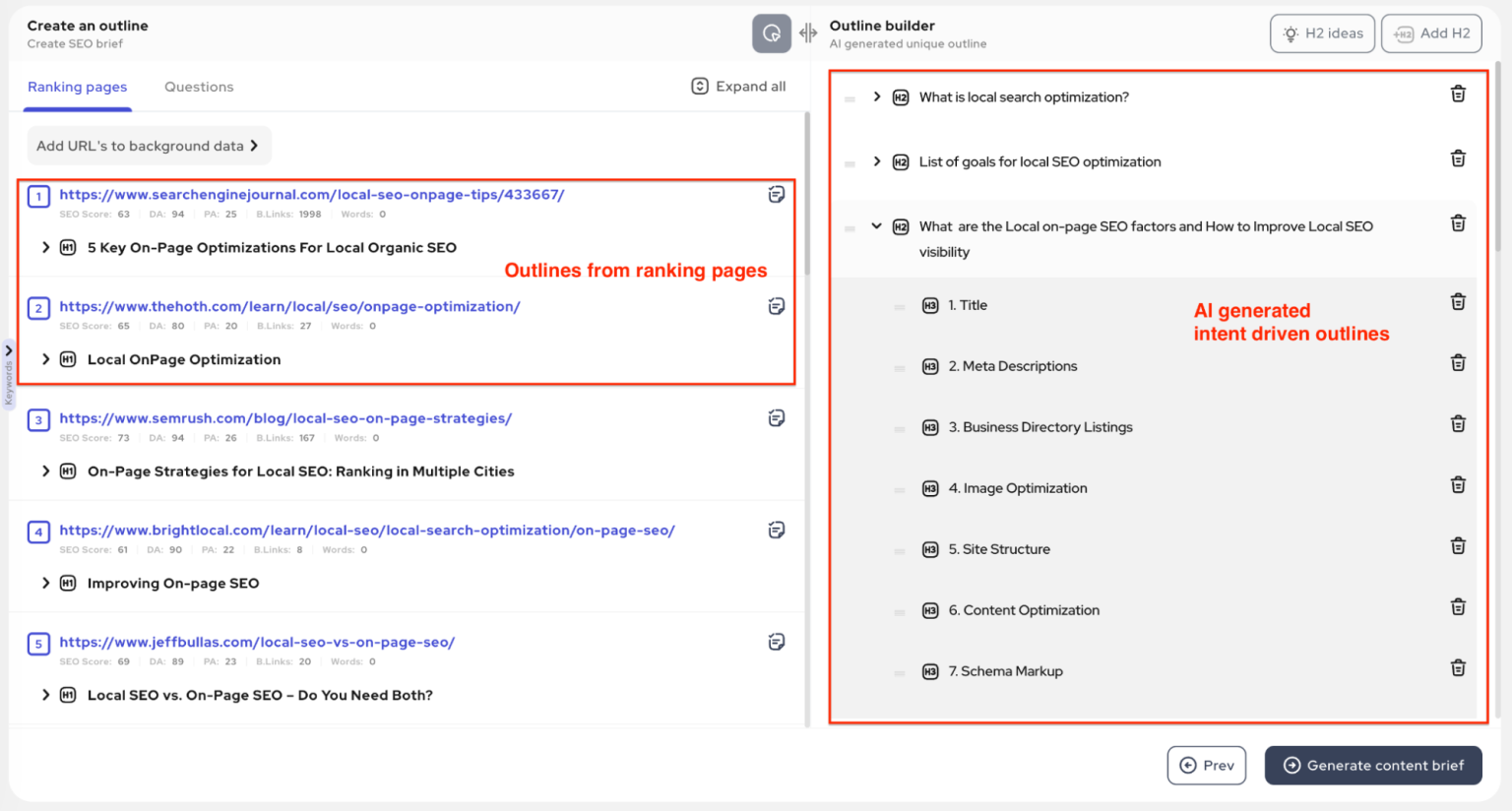Viewport: 1512px width, 811px height.
Task: Click the Add H2 button
Action: (x=1431, y=33)
